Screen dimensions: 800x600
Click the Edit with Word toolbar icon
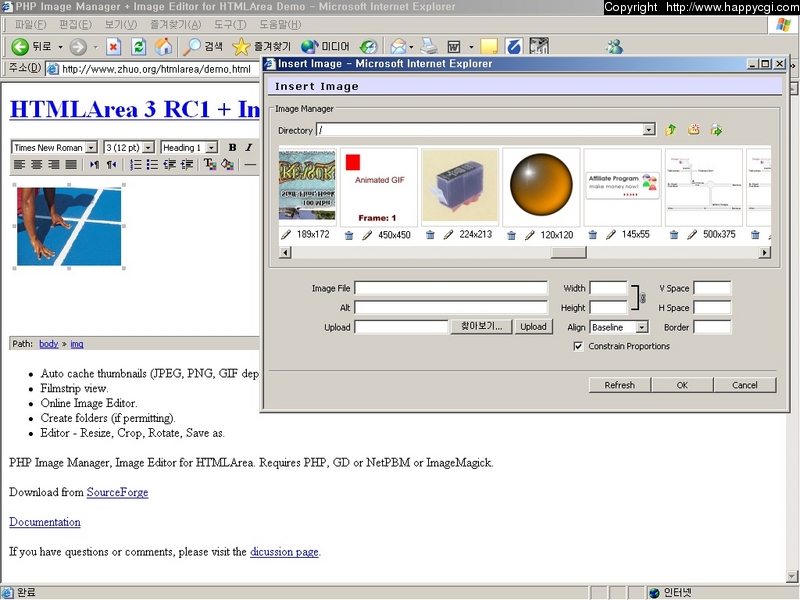(454, 47)
